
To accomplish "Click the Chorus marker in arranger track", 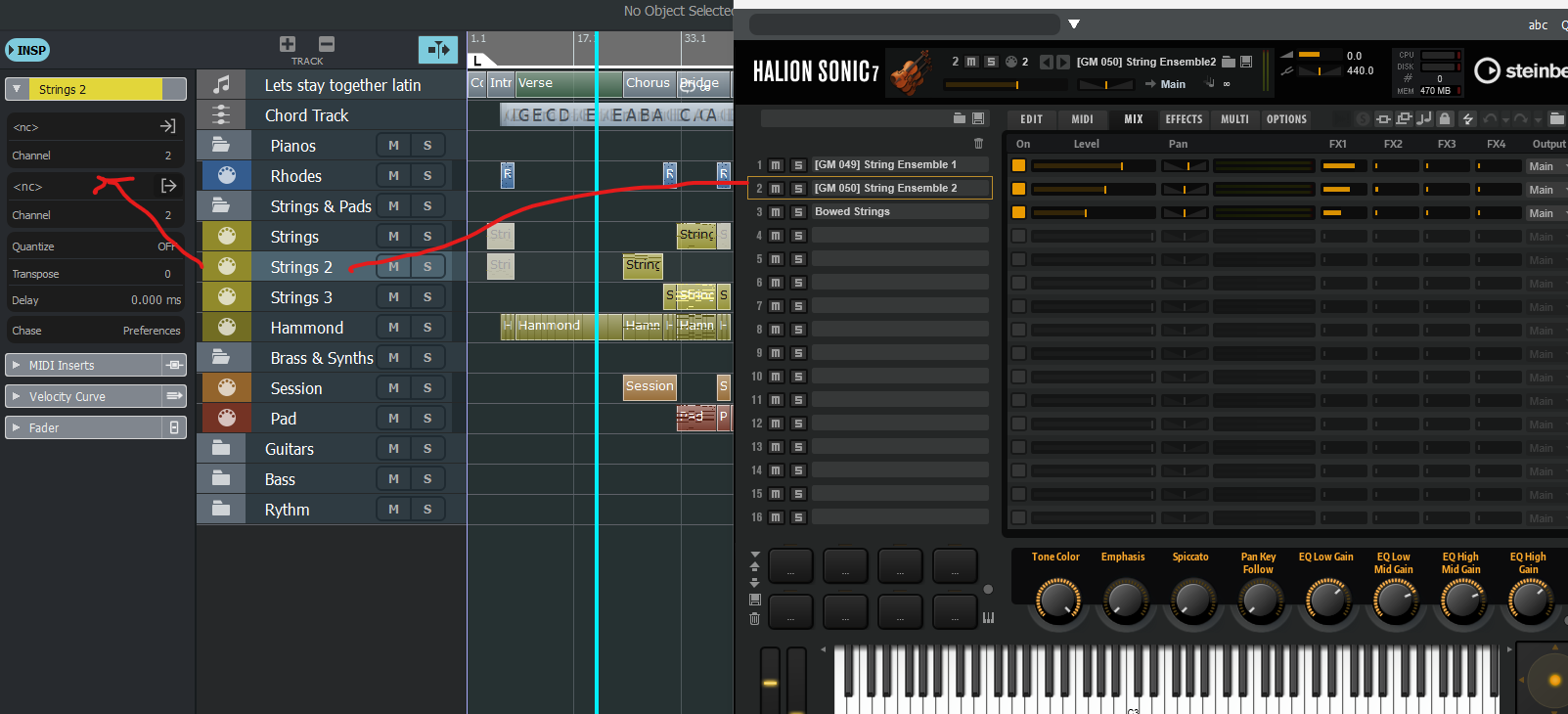I will pyautogui.click(x=650, y=83).
